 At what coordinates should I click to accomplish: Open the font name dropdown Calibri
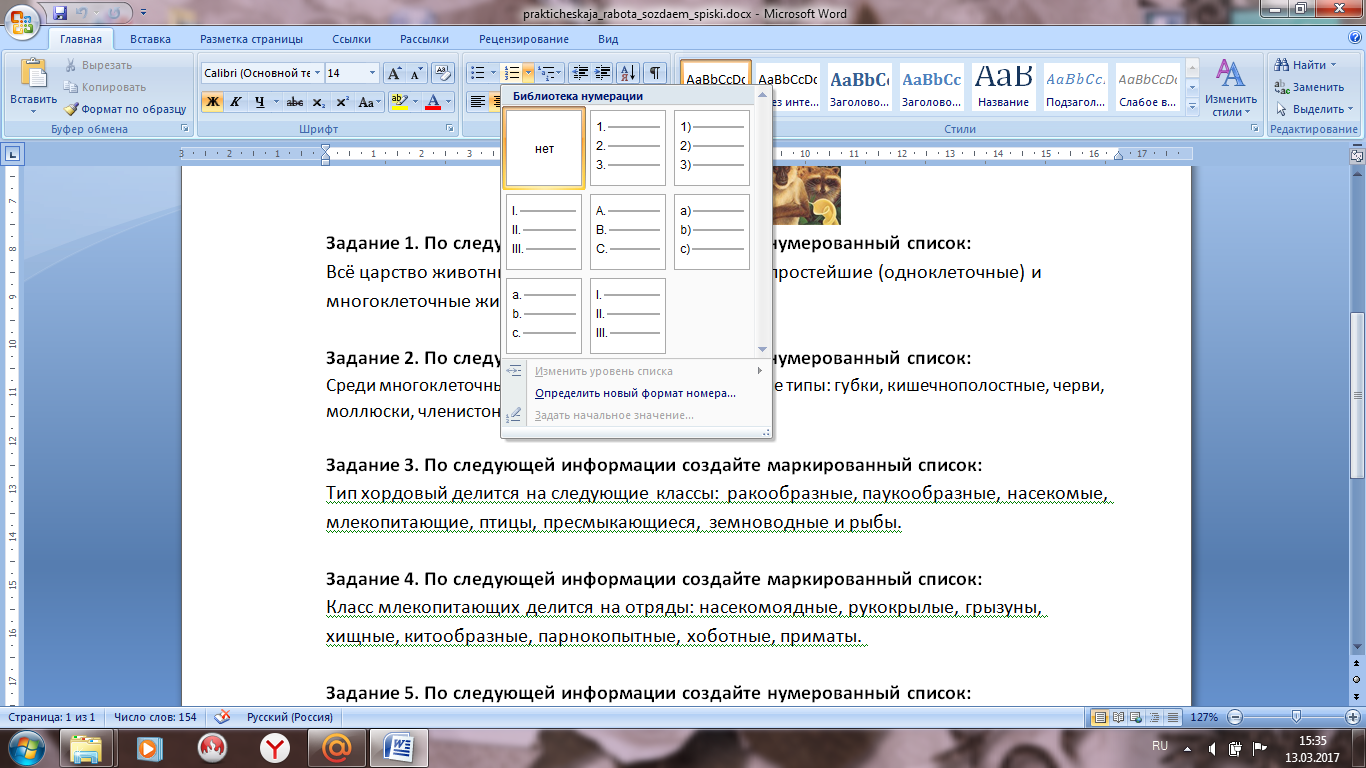318,73
